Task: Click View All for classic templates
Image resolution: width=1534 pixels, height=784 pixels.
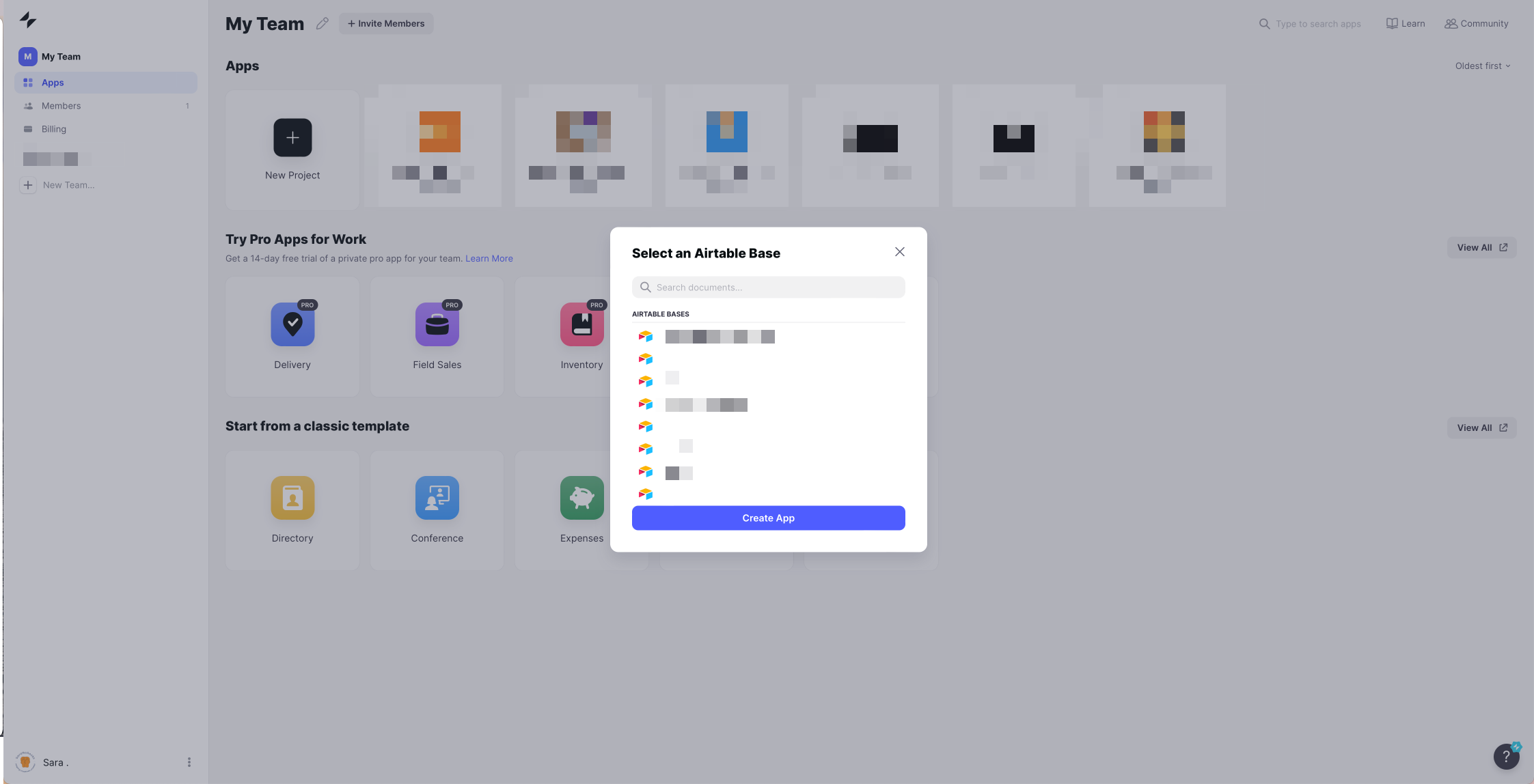Action: click(x=1481, y=428)
